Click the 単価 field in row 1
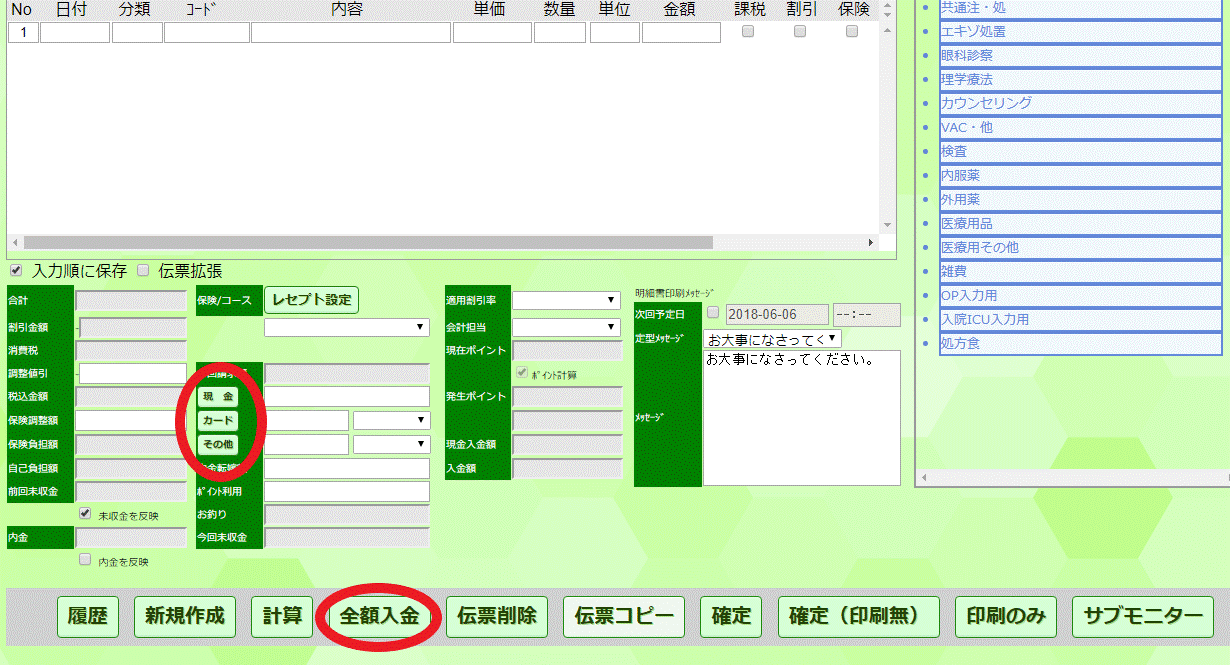The width and height of the screenshot is (1230, 665). pyautogui.click(x=492, y=32)
